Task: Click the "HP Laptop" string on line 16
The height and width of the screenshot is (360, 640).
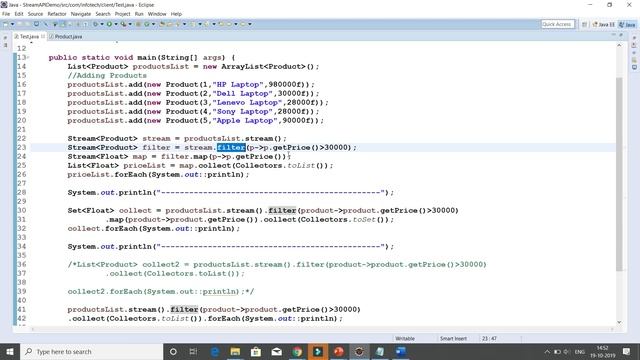Action: [x=238, y=84]
